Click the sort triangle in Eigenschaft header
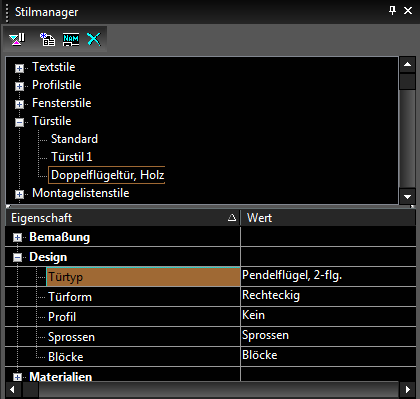The width and height of the screenshot is (420, 399). (x=232, y=218)
